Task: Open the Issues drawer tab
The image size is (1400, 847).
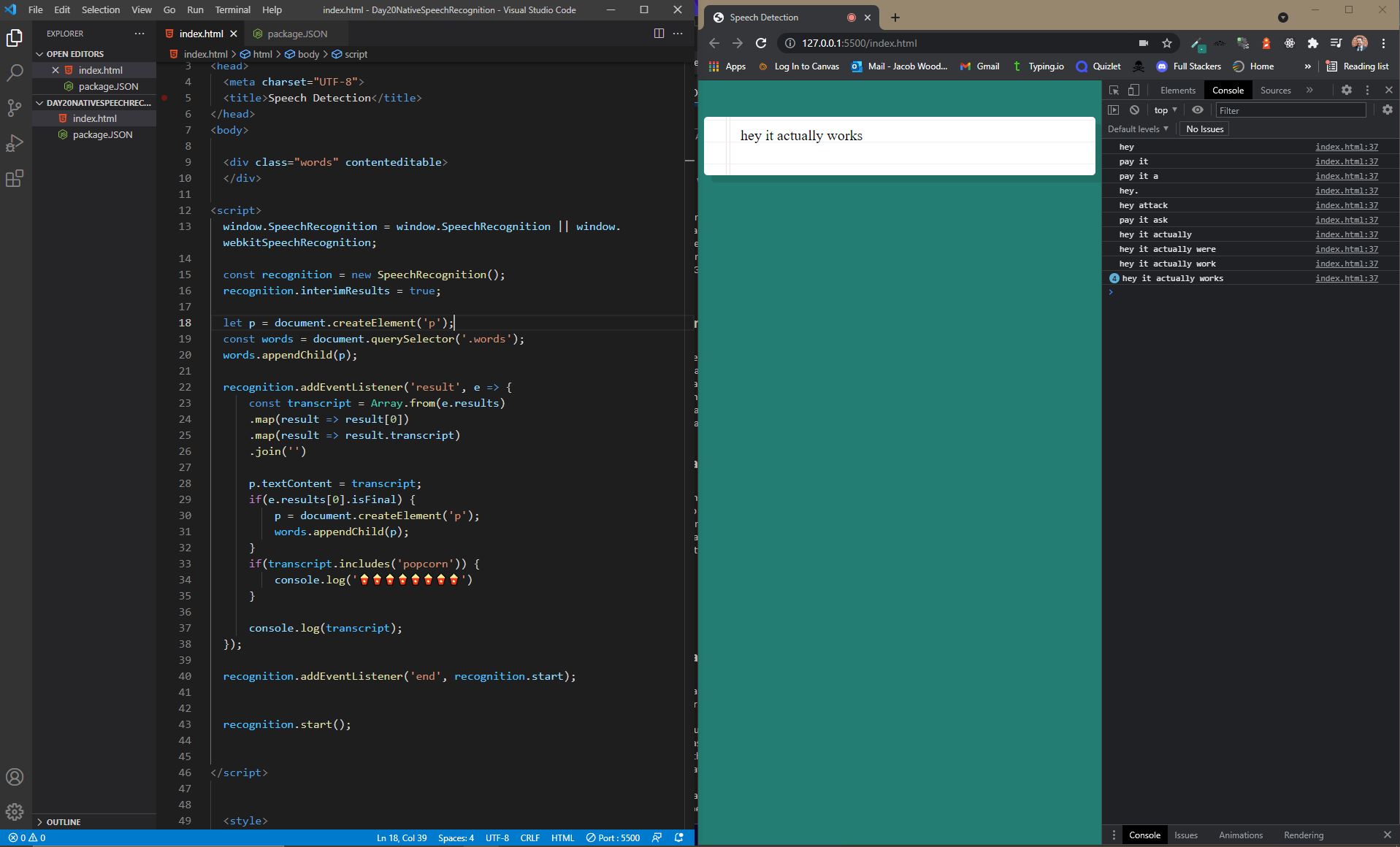Action: [1186, 835]
